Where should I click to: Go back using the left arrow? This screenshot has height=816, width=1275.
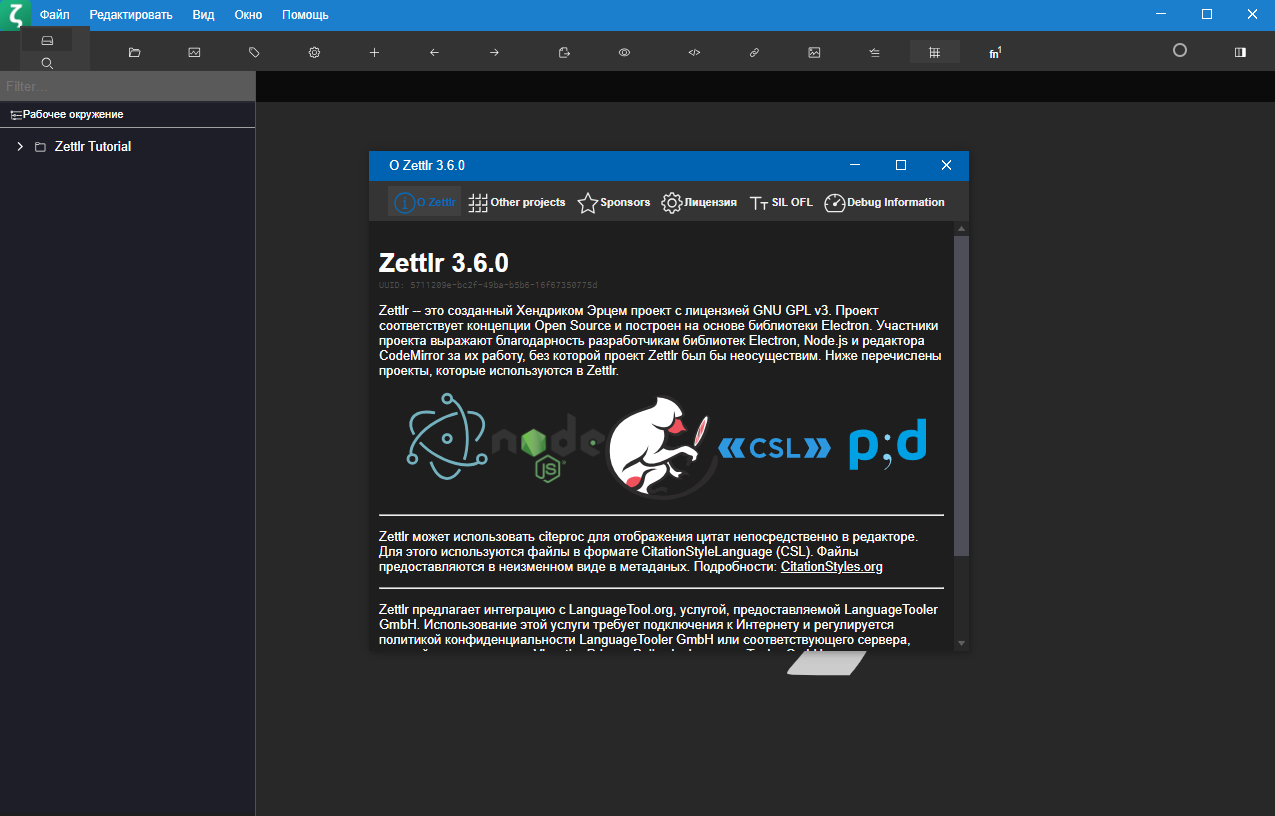click(434, 52)
